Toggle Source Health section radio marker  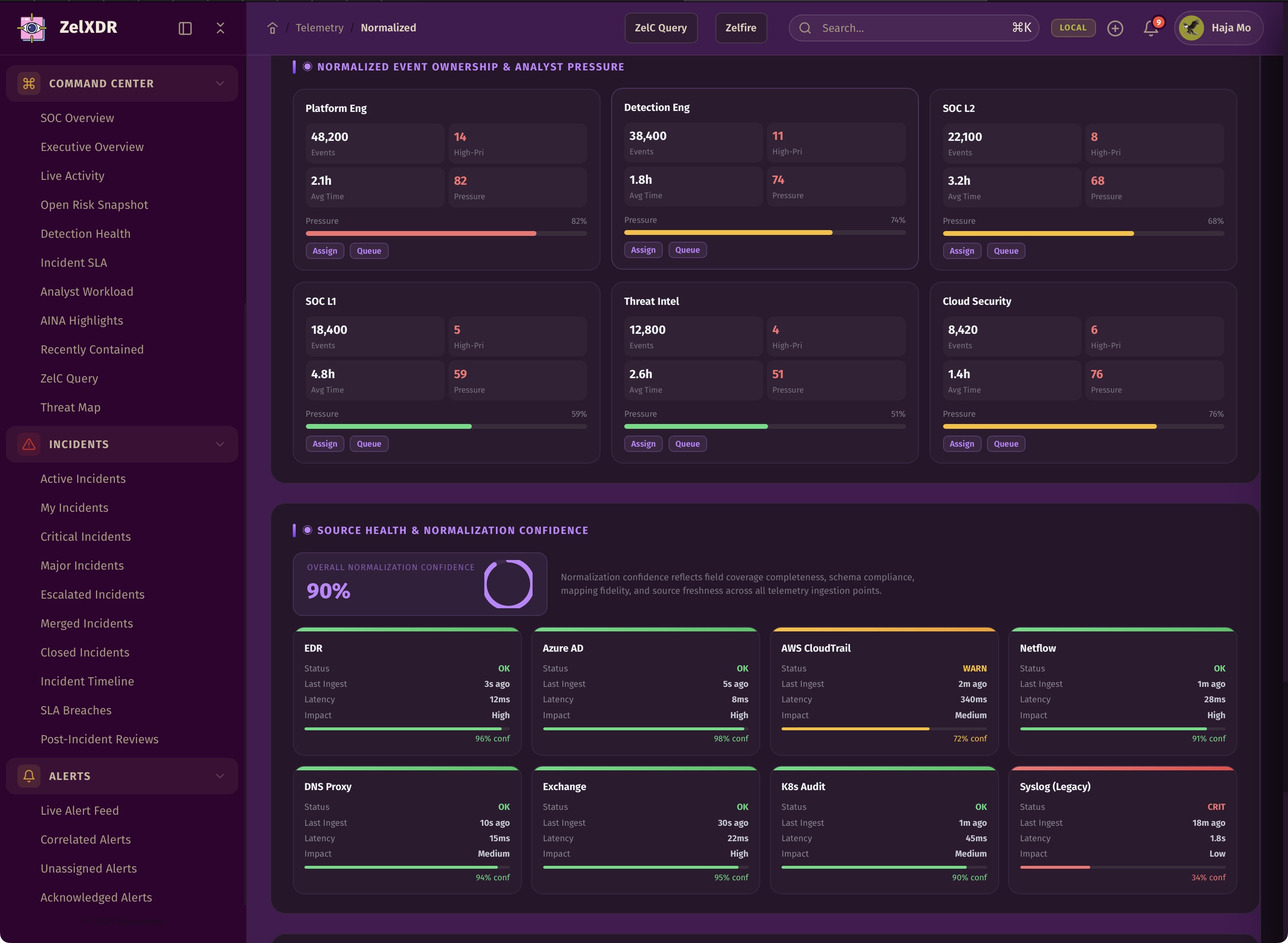coord(307,530)
